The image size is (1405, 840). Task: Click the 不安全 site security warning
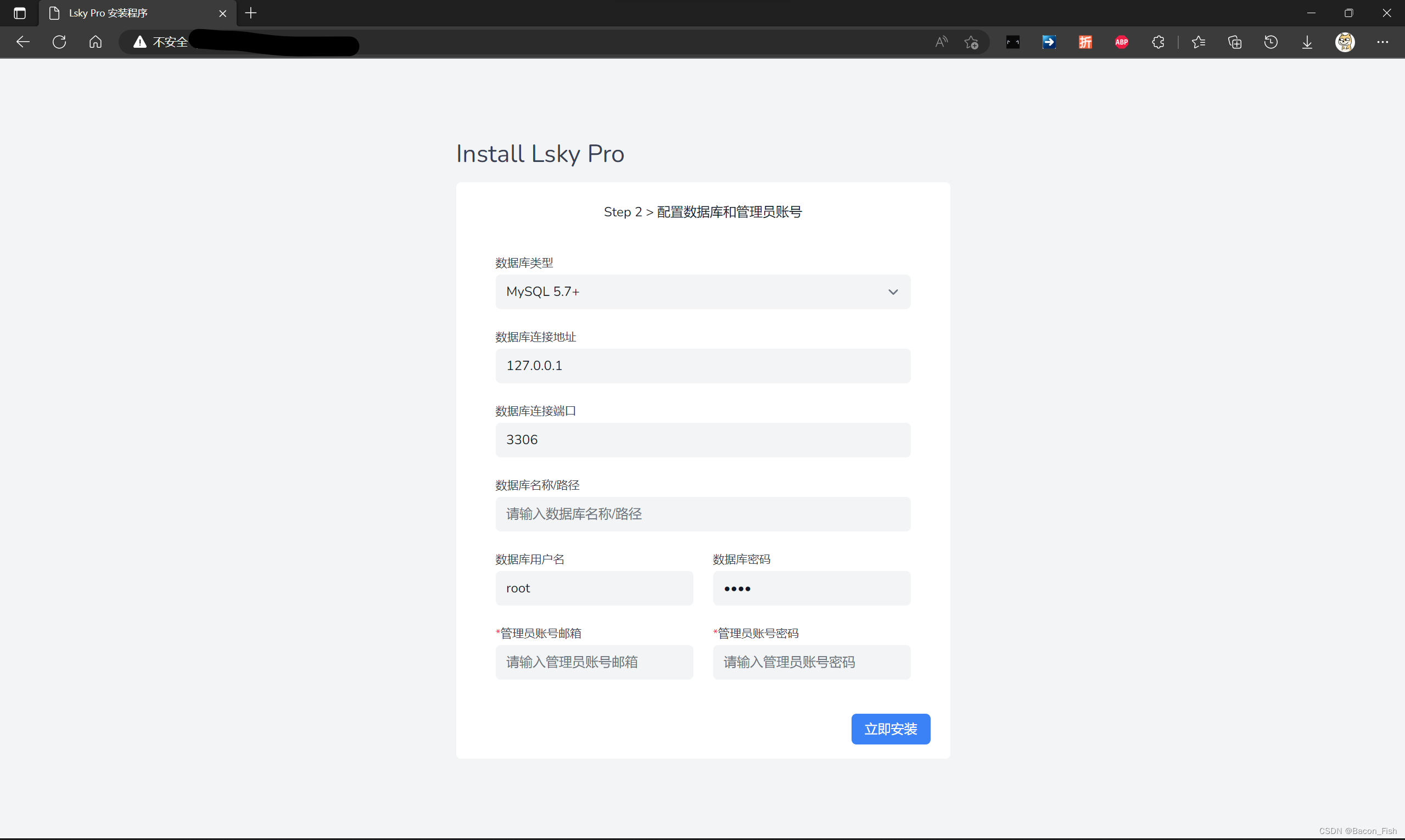click(161, 42)
